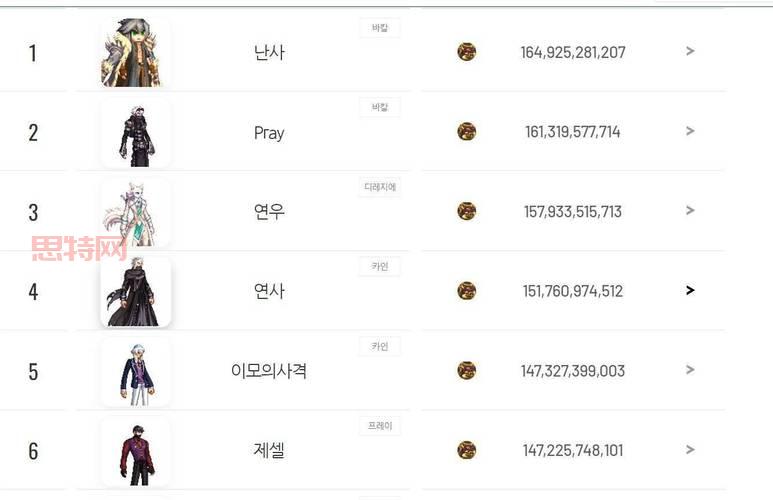Click the coin icon in 제셀's row
The image size is (773, 500).
[467, 450]
